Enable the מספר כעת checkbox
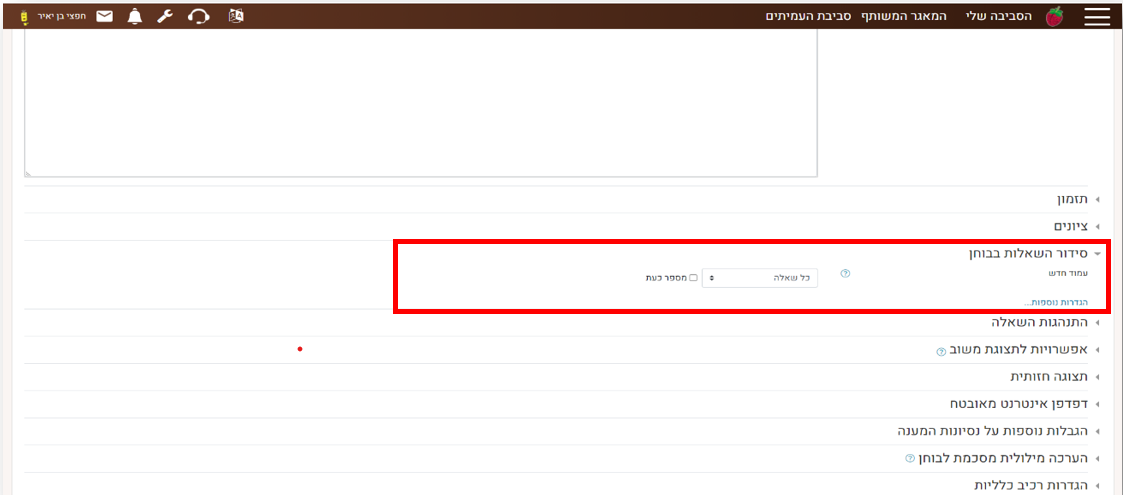 (x=693, y=278)
